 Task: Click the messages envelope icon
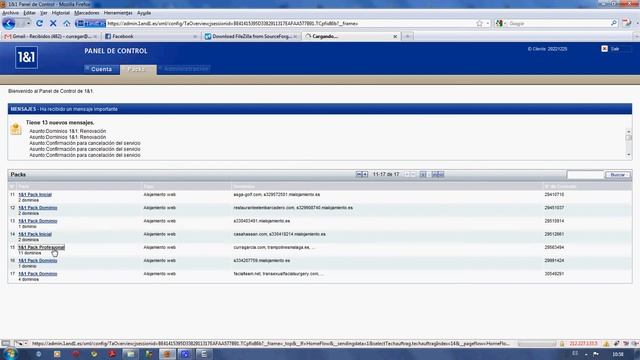click(x=16, y=129)
